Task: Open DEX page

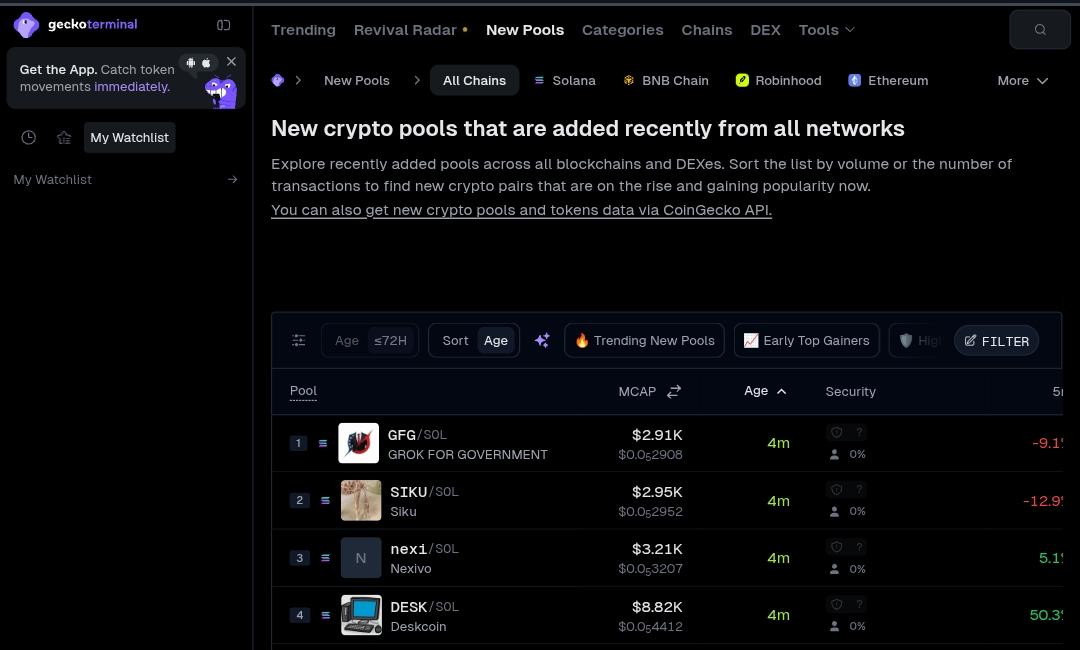Action: coord(765,30)
